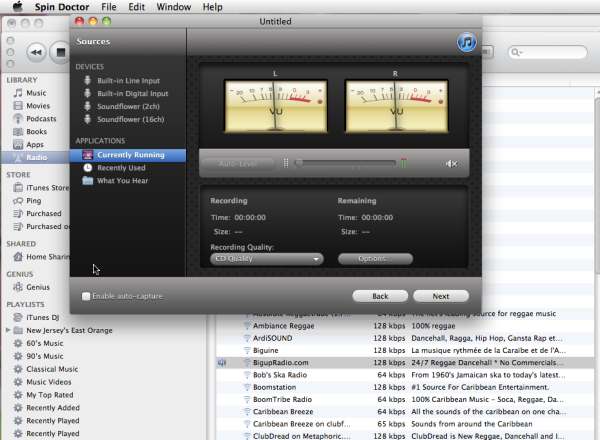This screenshot has height=440, width=600.
Task: Click the Recently Used clock icon
Action: click(x=88, y=168)
